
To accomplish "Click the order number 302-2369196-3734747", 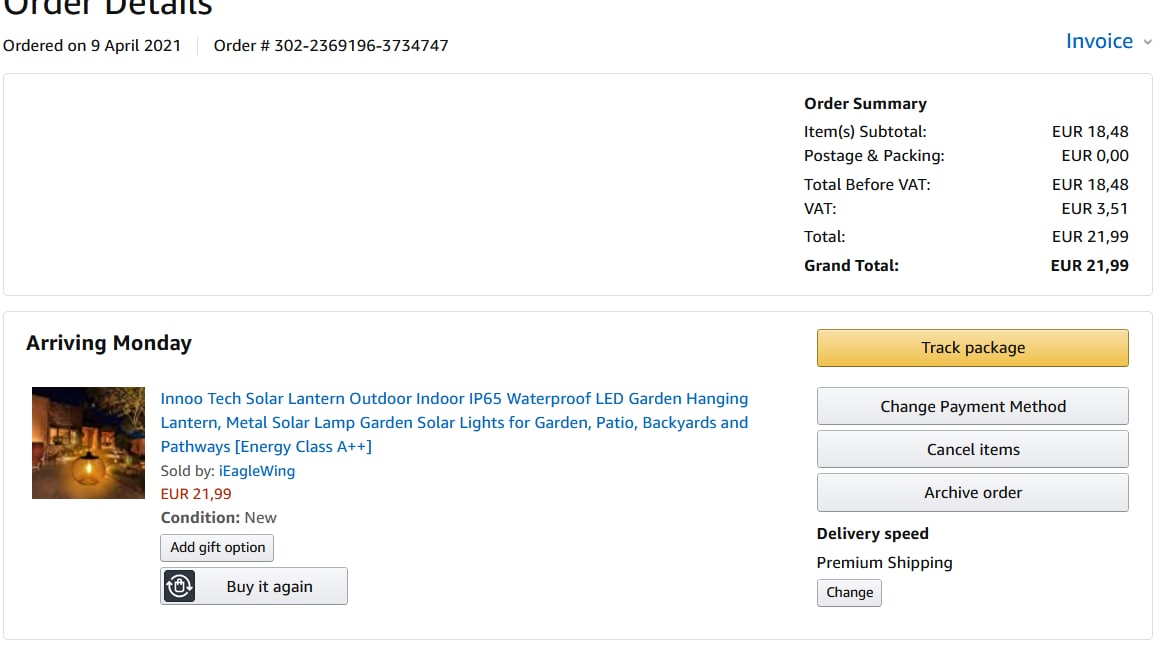I will (361, 45).
